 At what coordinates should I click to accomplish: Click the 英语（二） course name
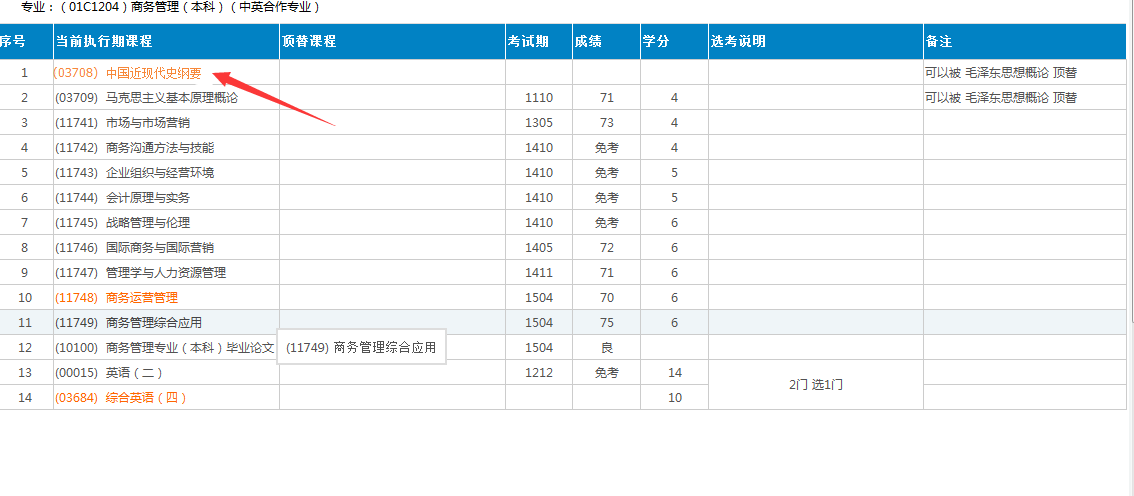click(x=108, y=373)
